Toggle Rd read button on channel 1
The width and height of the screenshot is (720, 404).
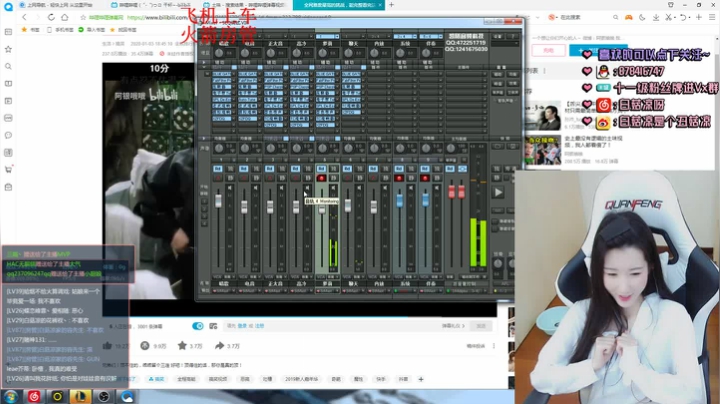218,169
